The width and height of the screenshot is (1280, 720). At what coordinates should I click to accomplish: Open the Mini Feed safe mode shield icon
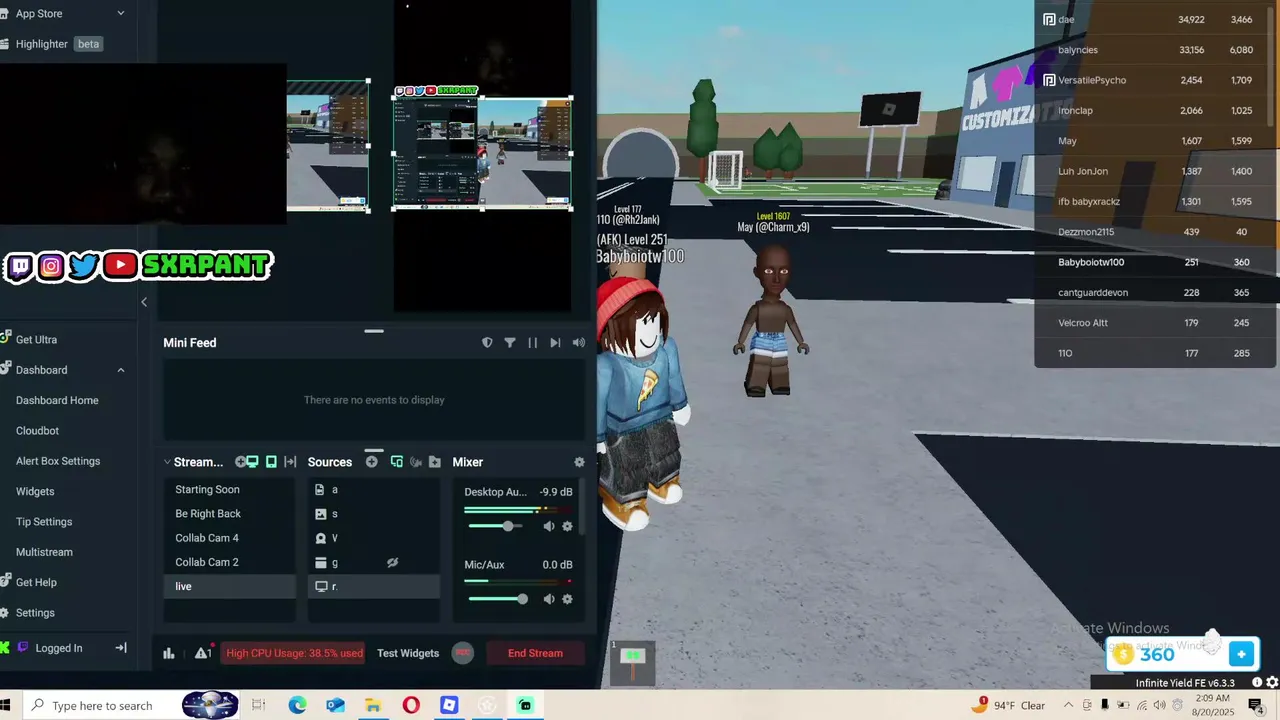(x=487, y=343)
